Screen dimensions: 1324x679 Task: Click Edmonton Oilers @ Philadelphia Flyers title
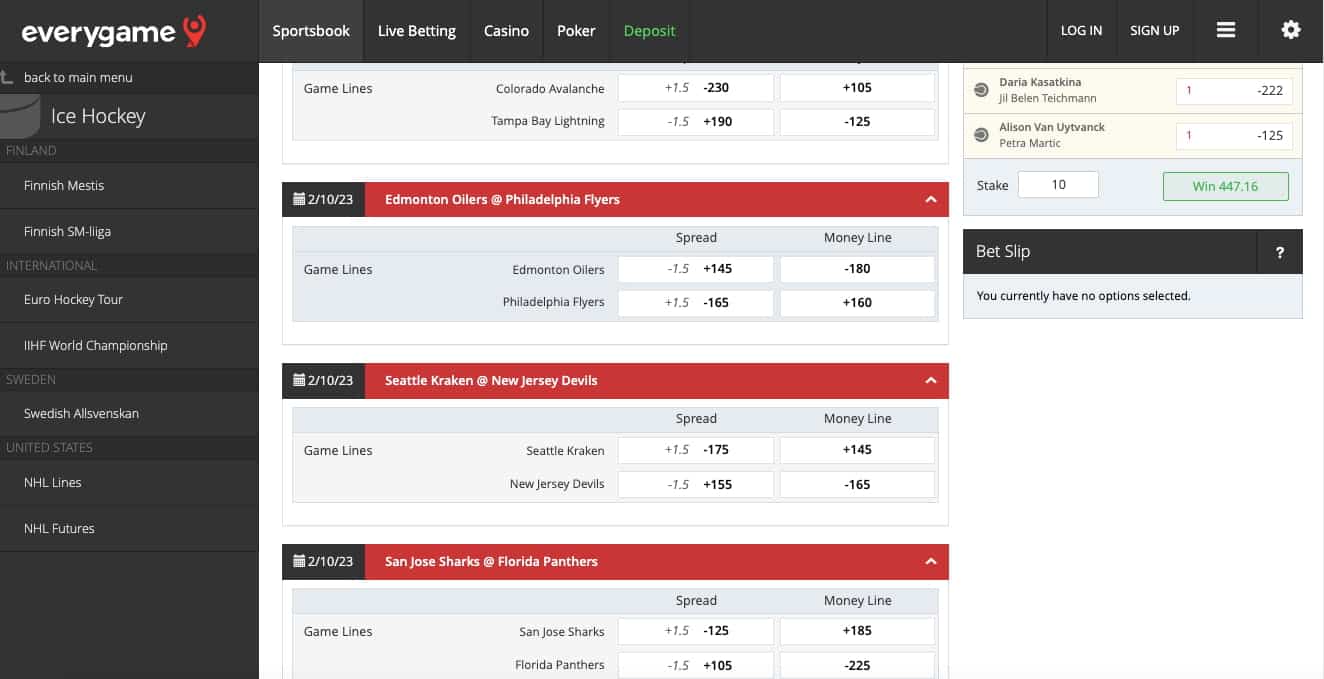[x=502, y=199]
